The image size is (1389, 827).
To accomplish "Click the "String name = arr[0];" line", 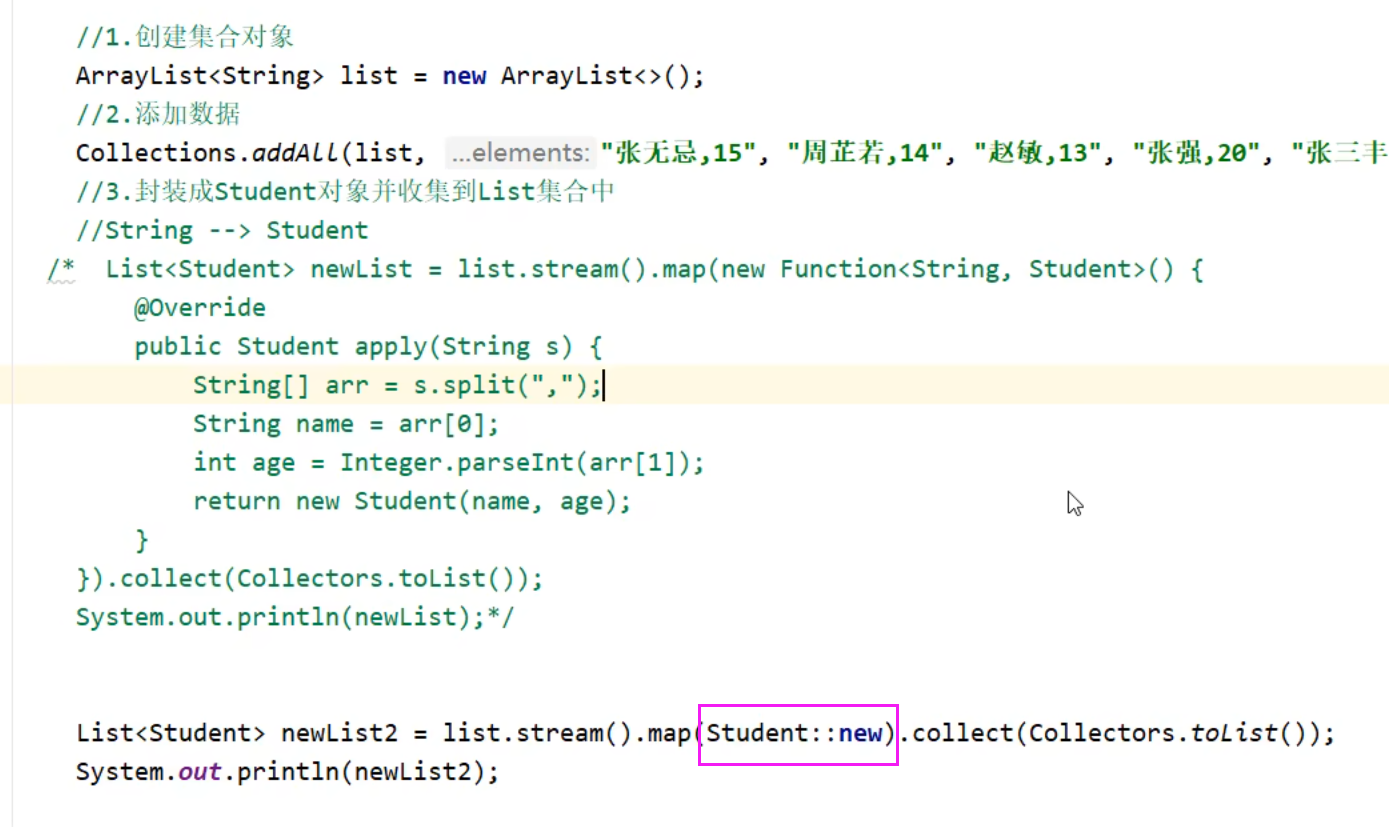I will [x=345, y=424].
